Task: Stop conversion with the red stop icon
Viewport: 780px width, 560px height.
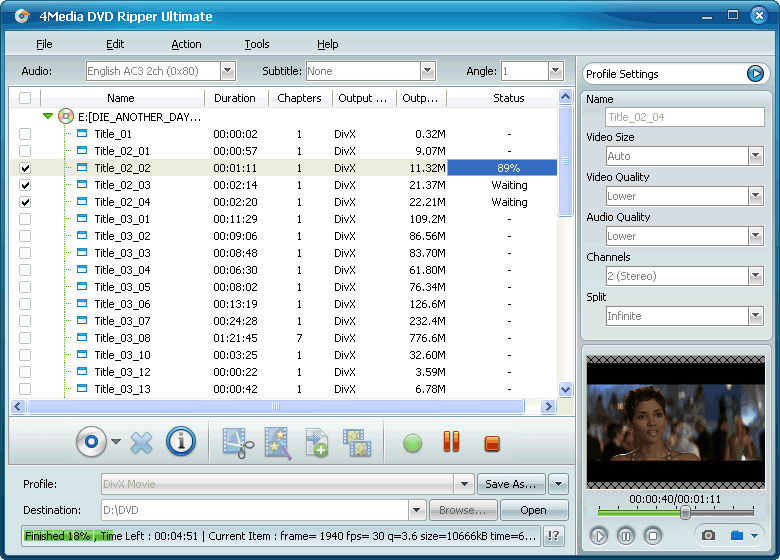Action: click(491, 442)
